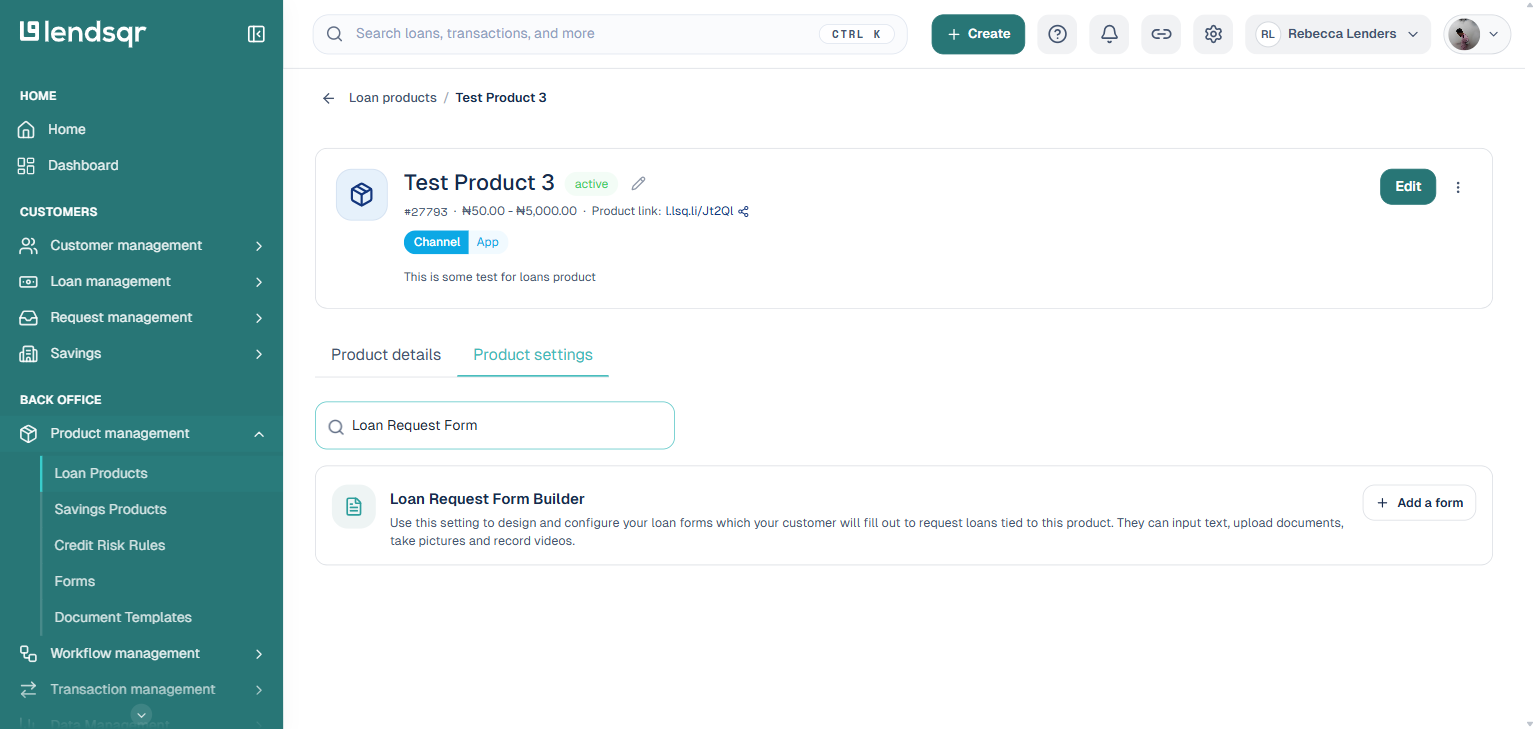Screen dimensions: 1535x730
Task: Click the Home house icon in the sidebar
Action: click(27, 130)
